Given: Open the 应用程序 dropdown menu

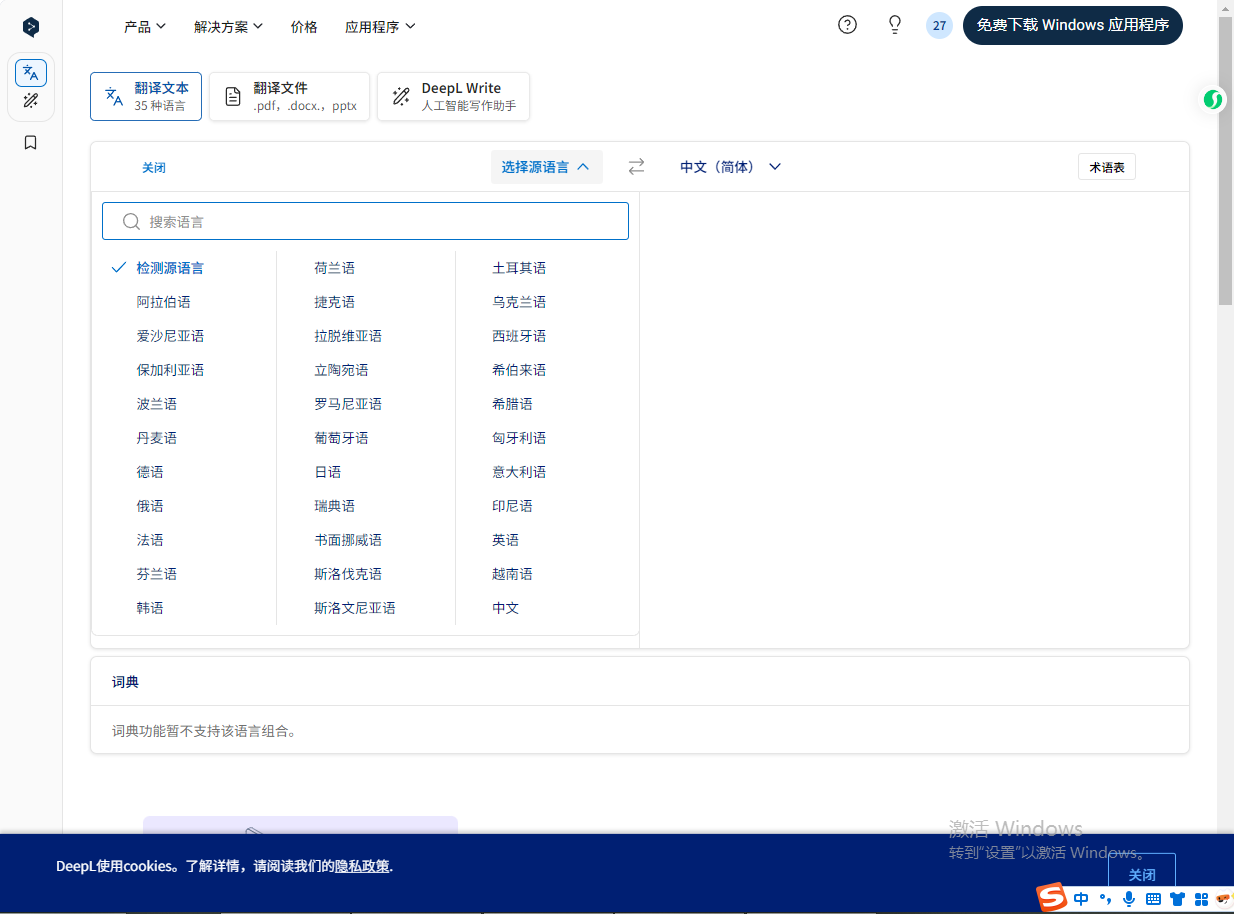Looking at the screenshot, I should point(380,27).
